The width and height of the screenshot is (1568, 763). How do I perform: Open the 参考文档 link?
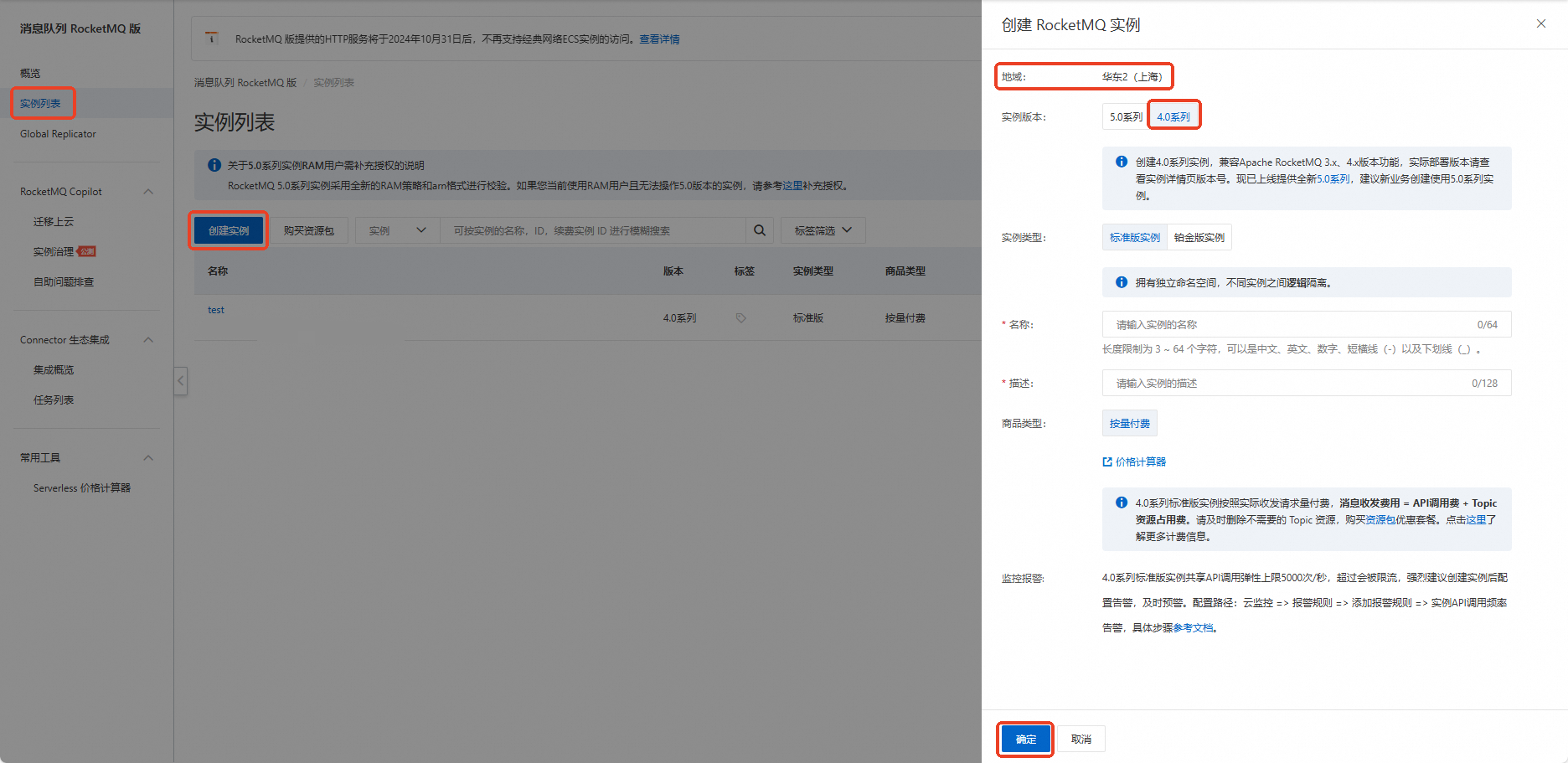[1193, 627]
